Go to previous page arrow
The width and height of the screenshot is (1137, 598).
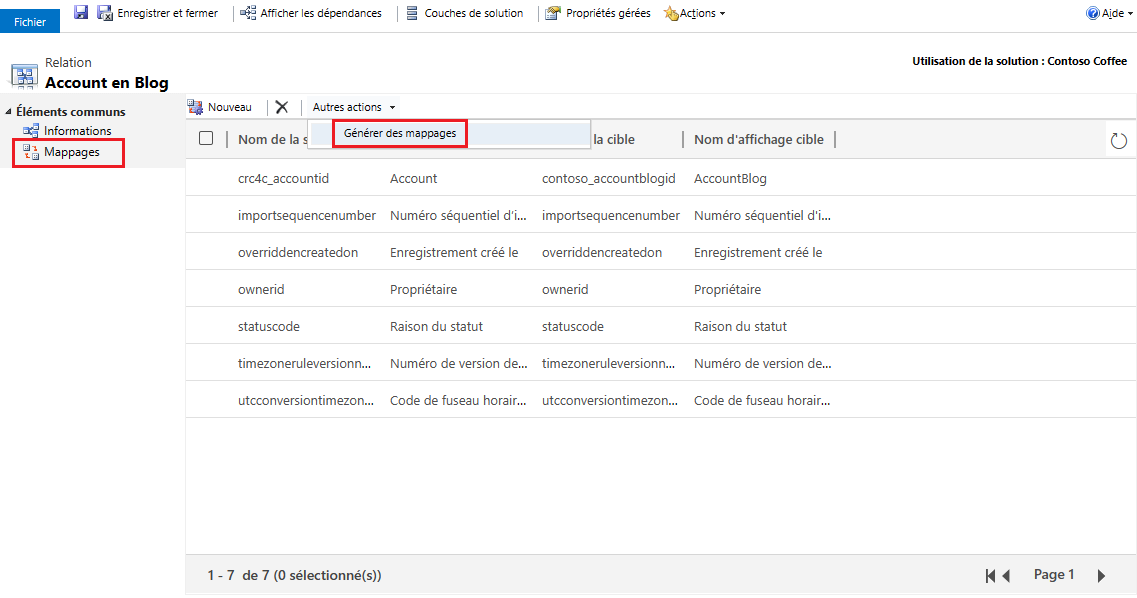[x=1006, y=576]
